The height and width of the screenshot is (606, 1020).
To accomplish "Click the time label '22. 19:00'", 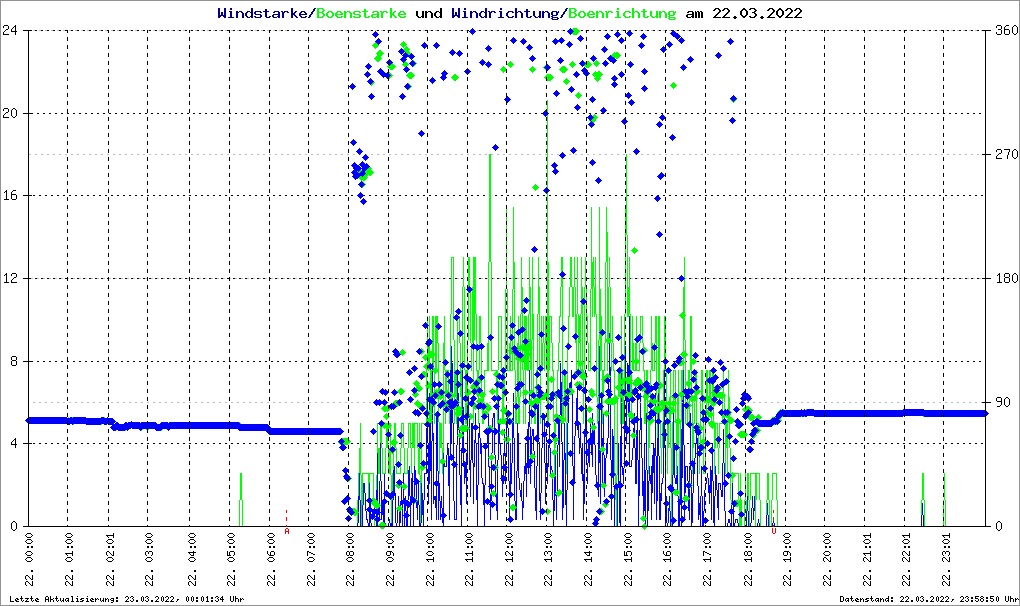I will [x=786, y=560].
